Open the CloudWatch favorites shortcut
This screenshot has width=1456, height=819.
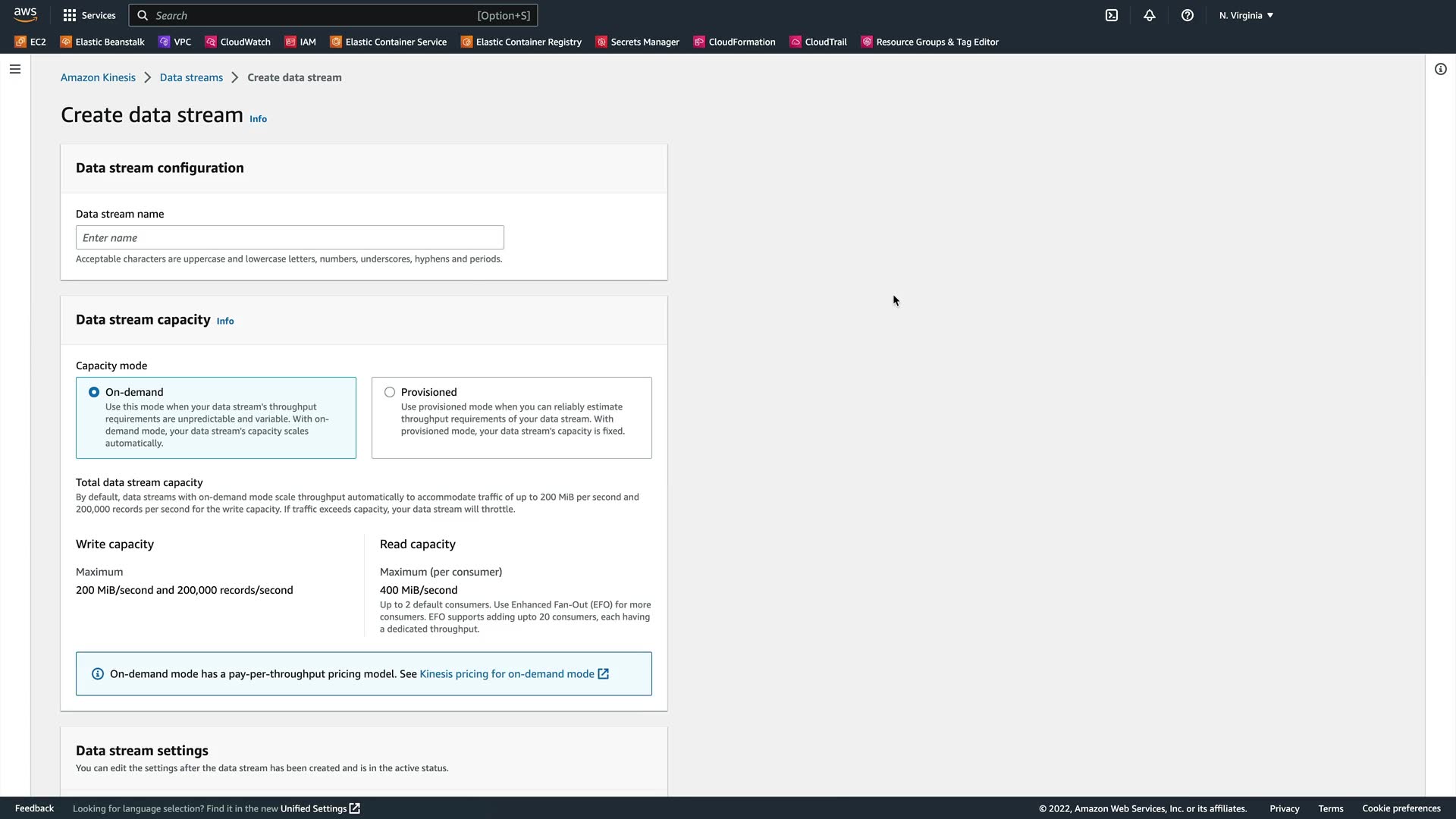237,42
